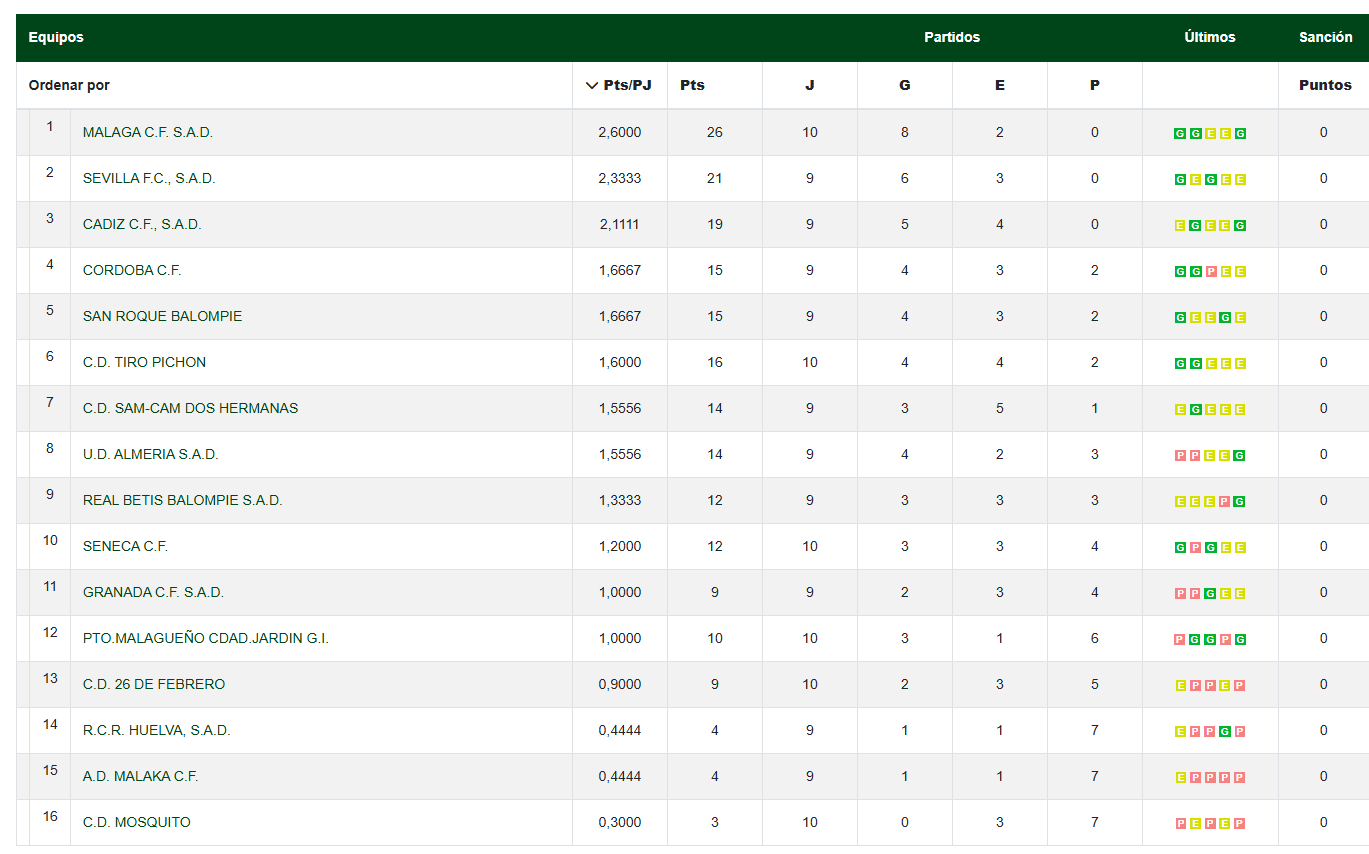The image size is (1369, 854).
Task: Click the 19 points value for CADIZ
Action: click(715, 224)
